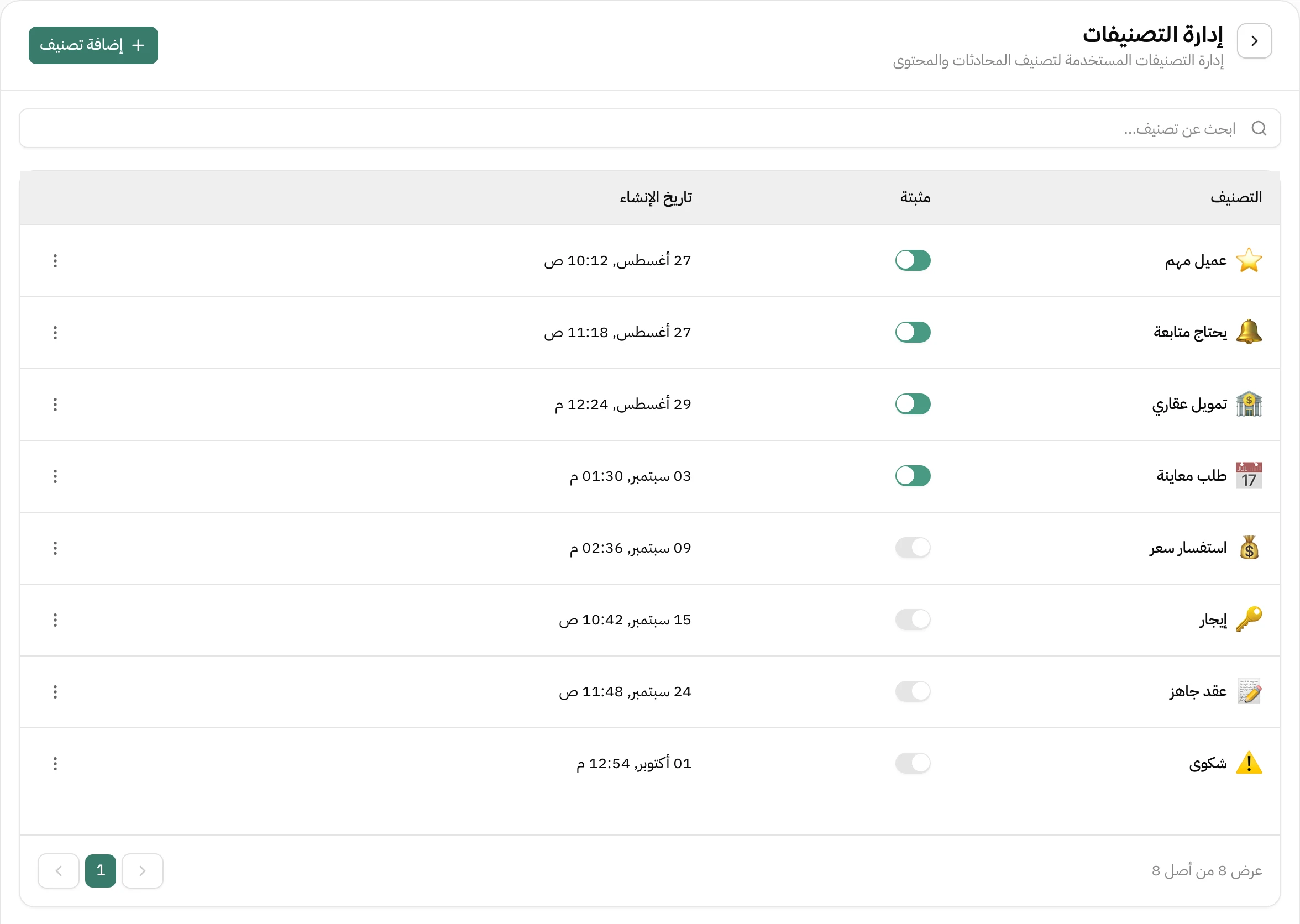This screenshot has width=1300, height=924.
Task: Disable the pinned toggle for عميل مهم
Action: (913, 261)
